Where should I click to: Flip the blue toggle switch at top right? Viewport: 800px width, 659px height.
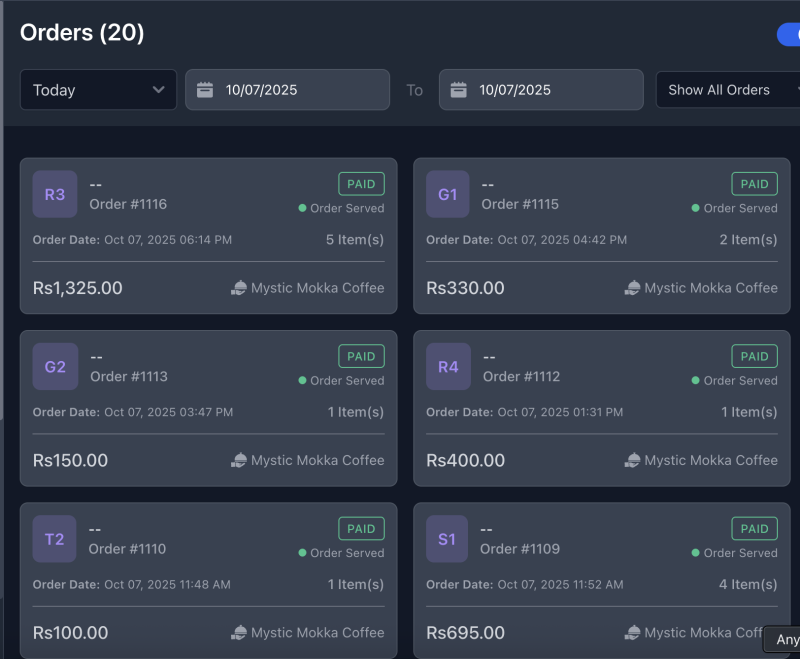tap(789, 34)
